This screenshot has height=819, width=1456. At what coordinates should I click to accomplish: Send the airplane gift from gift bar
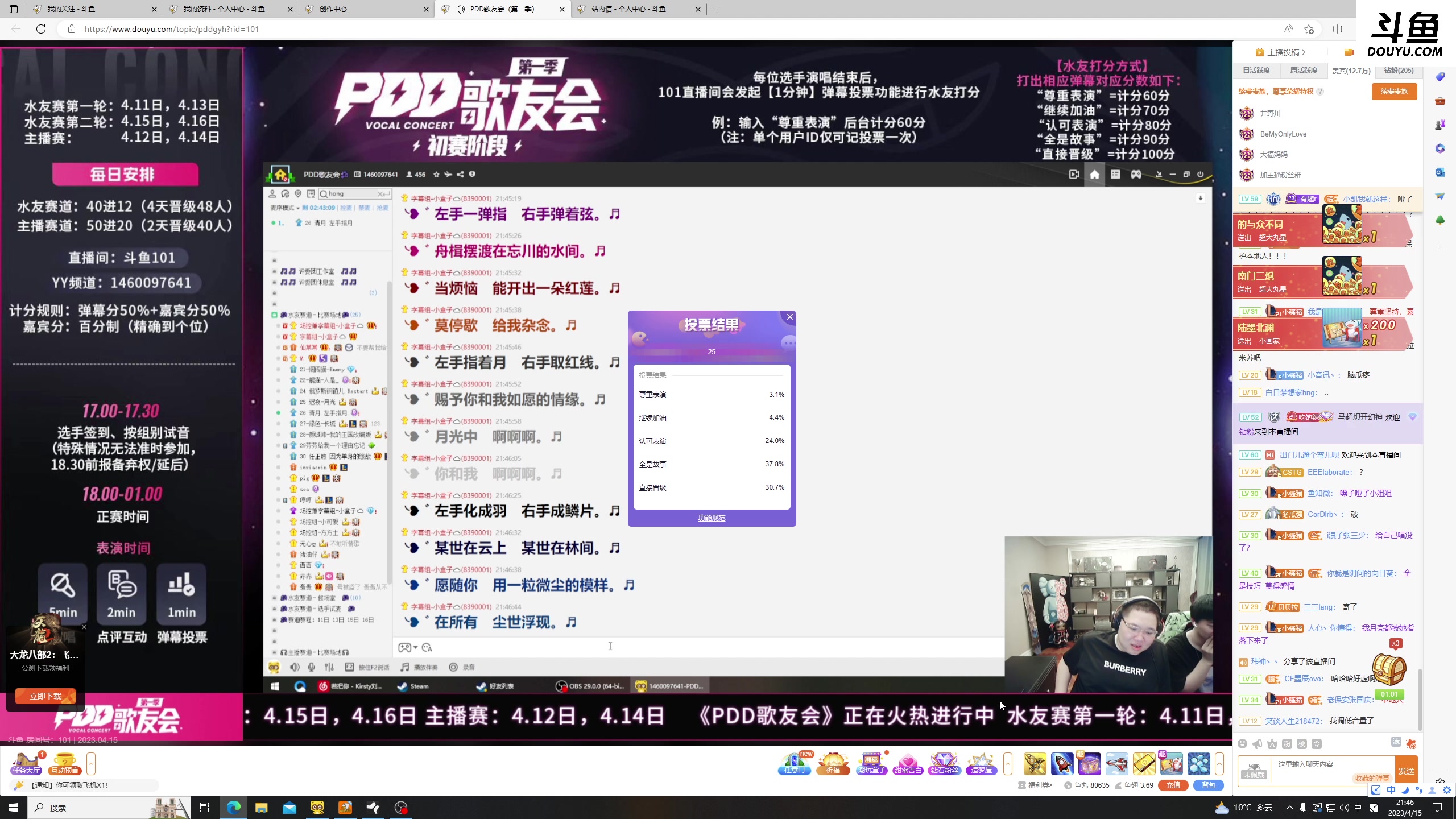[1116, 763]
